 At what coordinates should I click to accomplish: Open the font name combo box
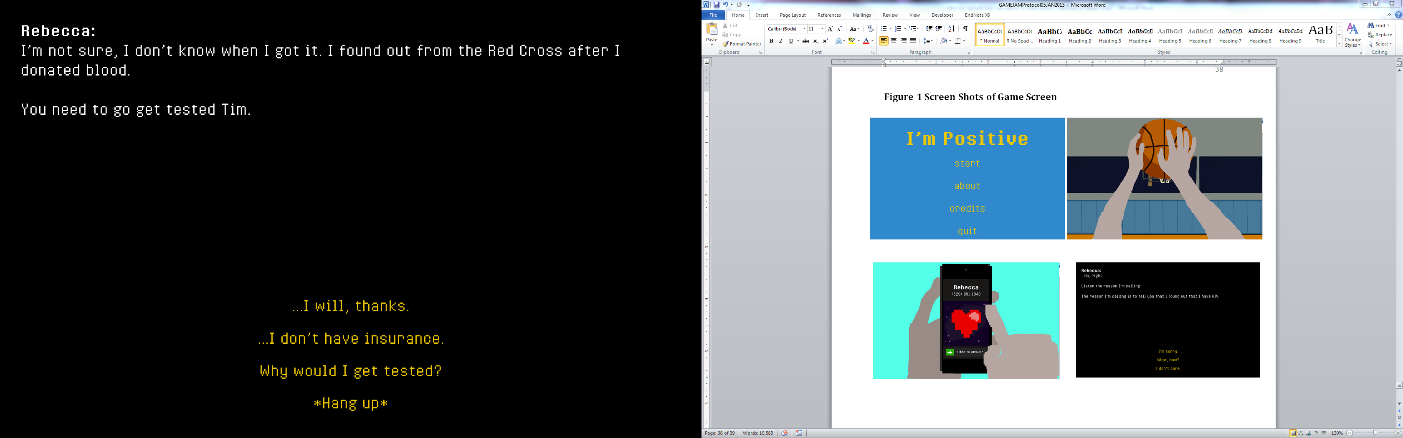pyautogui.click(x=786, y=29)
